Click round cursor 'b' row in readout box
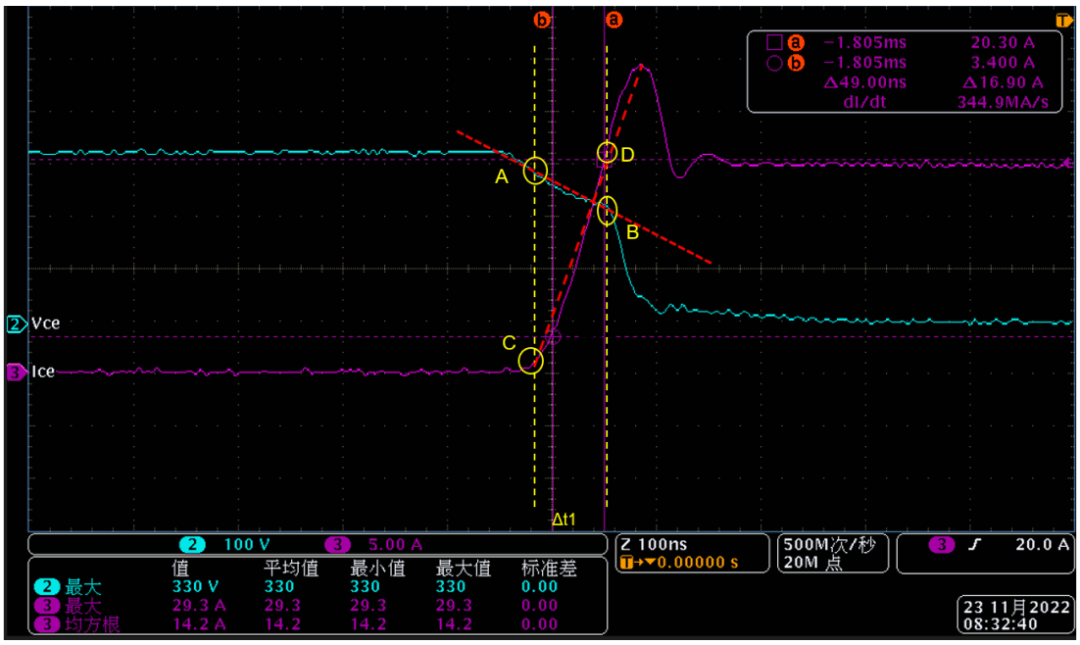The image size is (1080, 645). coord(901,63)
